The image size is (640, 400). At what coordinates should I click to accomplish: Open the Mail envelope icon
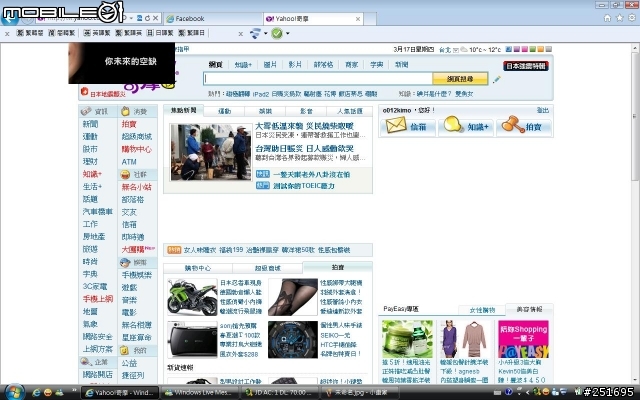(396, 125)
